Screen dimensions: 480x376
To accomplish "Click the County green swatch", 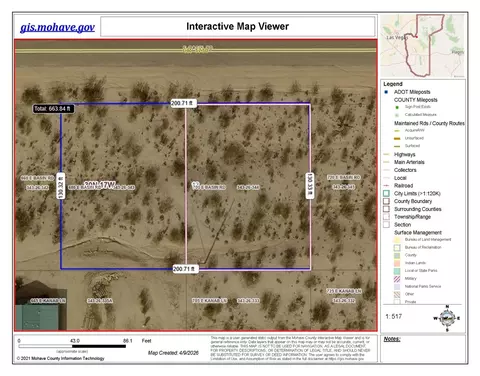I will coord(397,255).
